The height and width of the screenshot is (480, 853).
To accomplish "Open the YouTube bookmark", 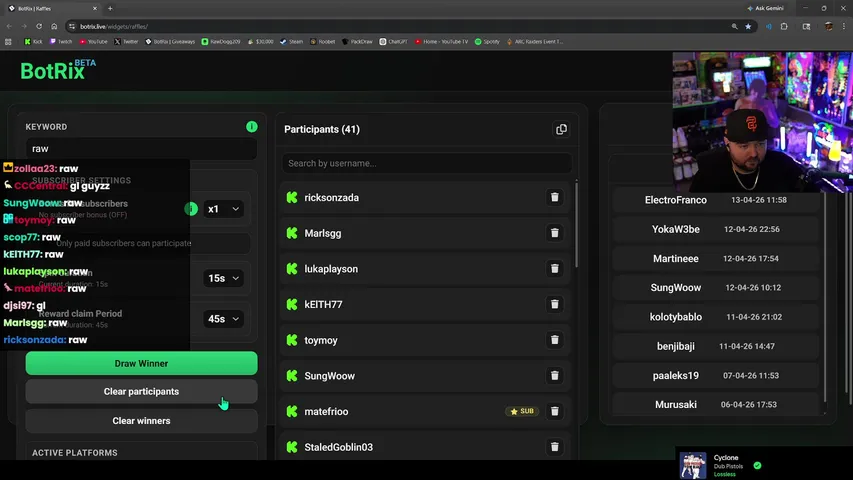I will tap(94, 41).
